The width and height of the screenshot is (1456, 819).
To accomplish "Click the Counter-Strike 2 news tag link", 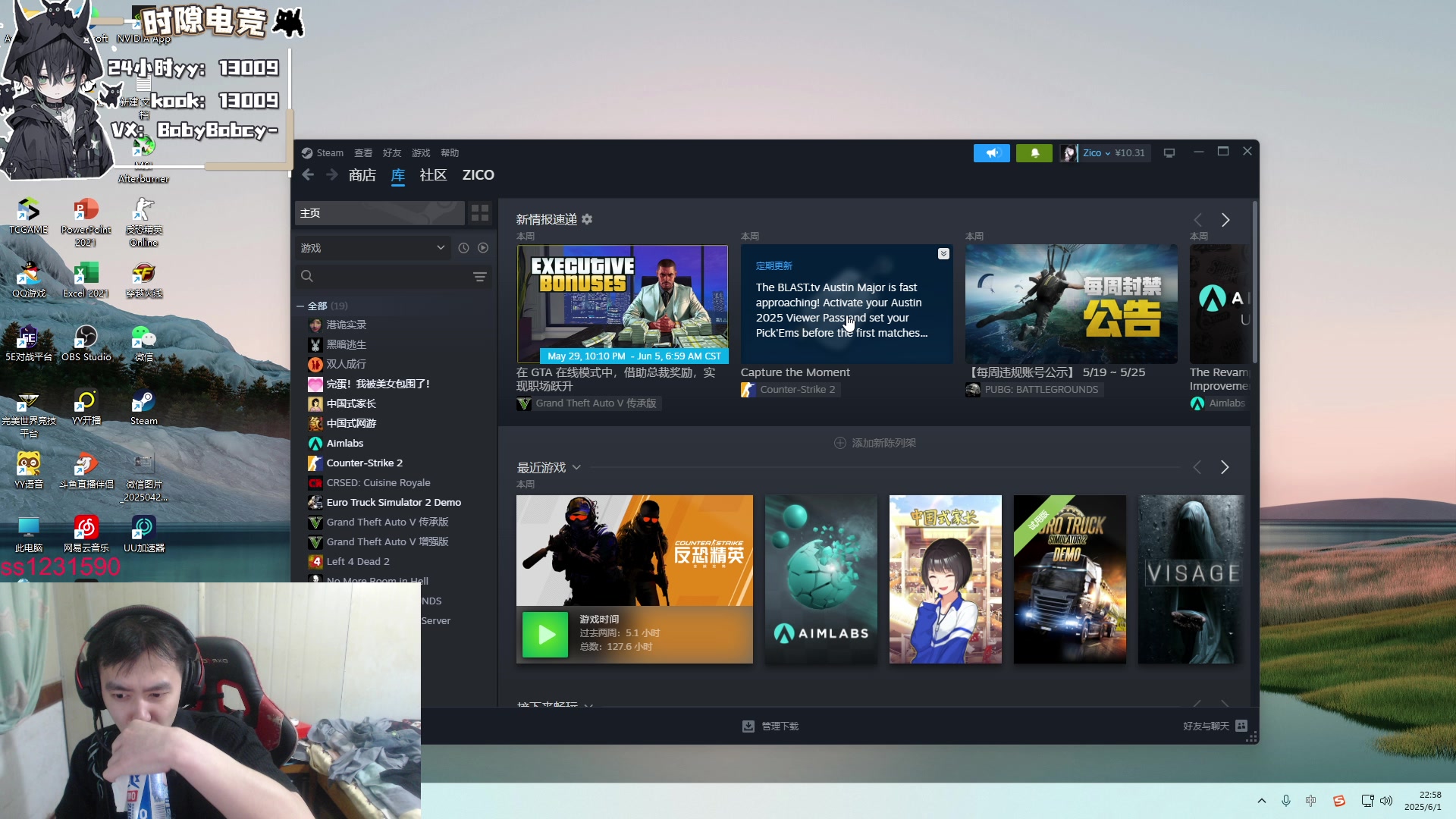I will (x=789, y=390).
